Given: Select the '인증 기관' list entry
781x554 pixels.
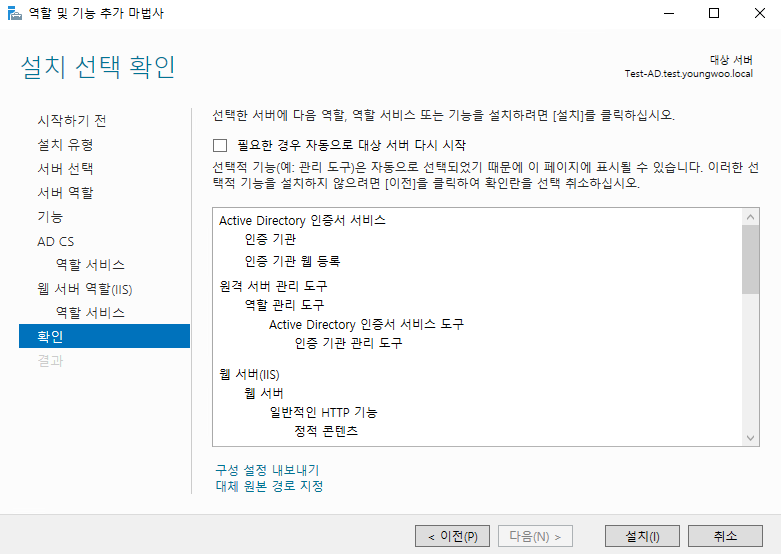Looking at the screenshot, I should (270, 240).
